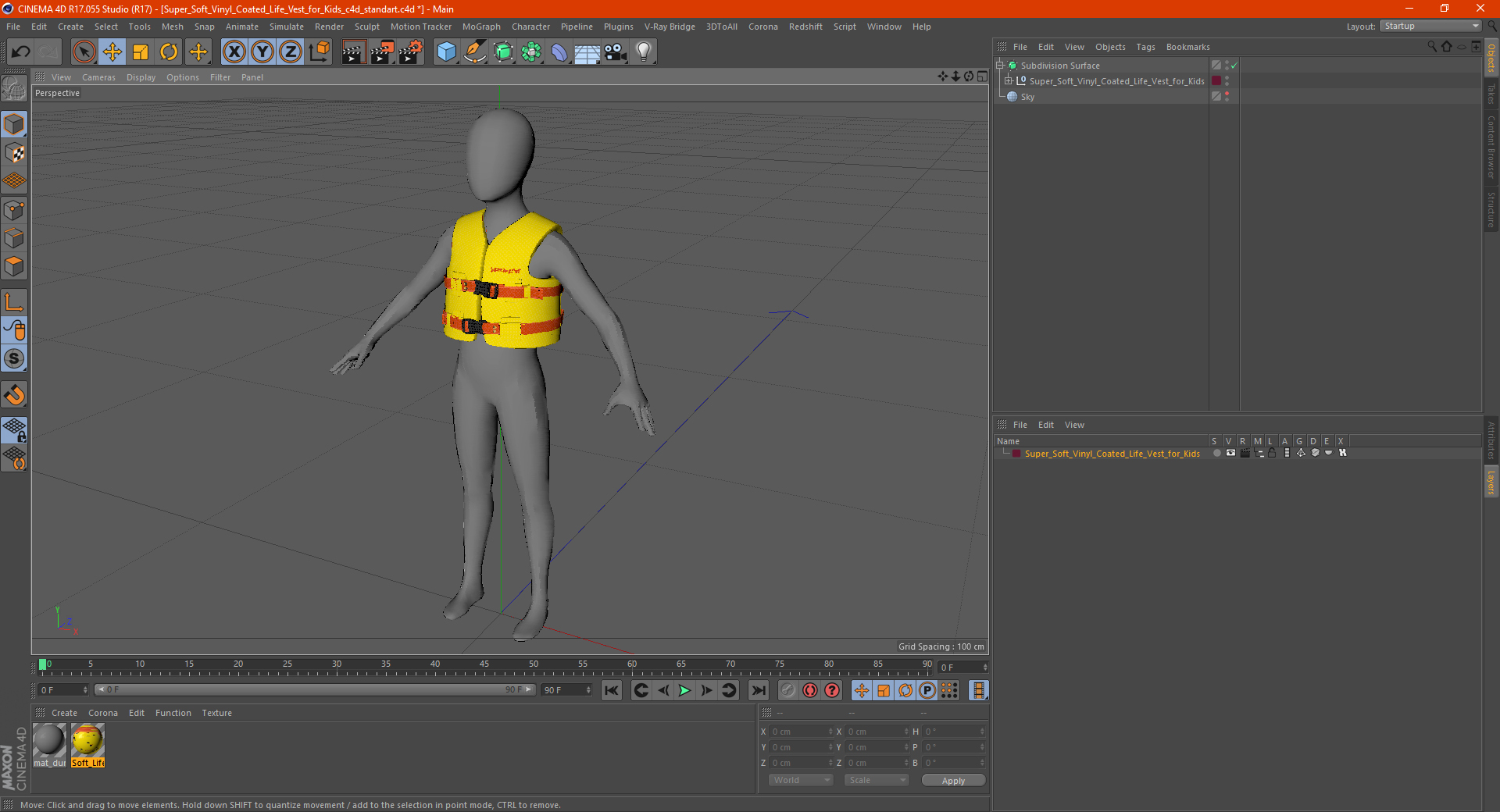Toggle Subdivision Surface enabled checkmark
Image resolution: width=1500 pixels, height=812 pixels.
[1234, 66]
